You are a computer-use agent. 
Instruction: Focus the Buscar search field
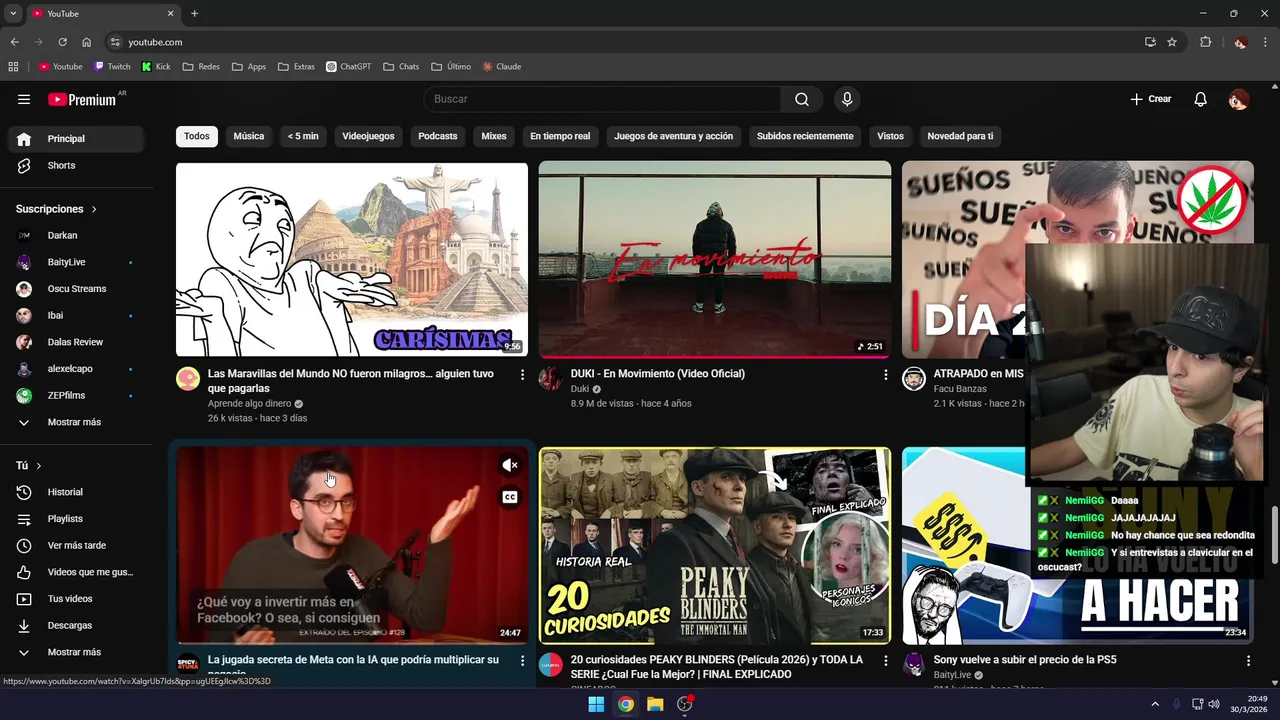coord(603,99)
